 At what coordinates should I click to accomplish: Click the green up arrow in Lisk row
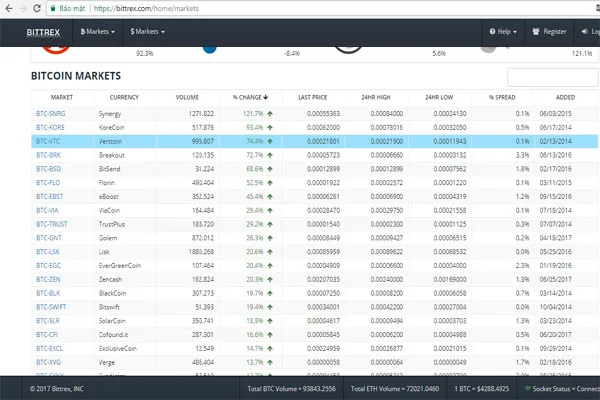tap(270, 251)
